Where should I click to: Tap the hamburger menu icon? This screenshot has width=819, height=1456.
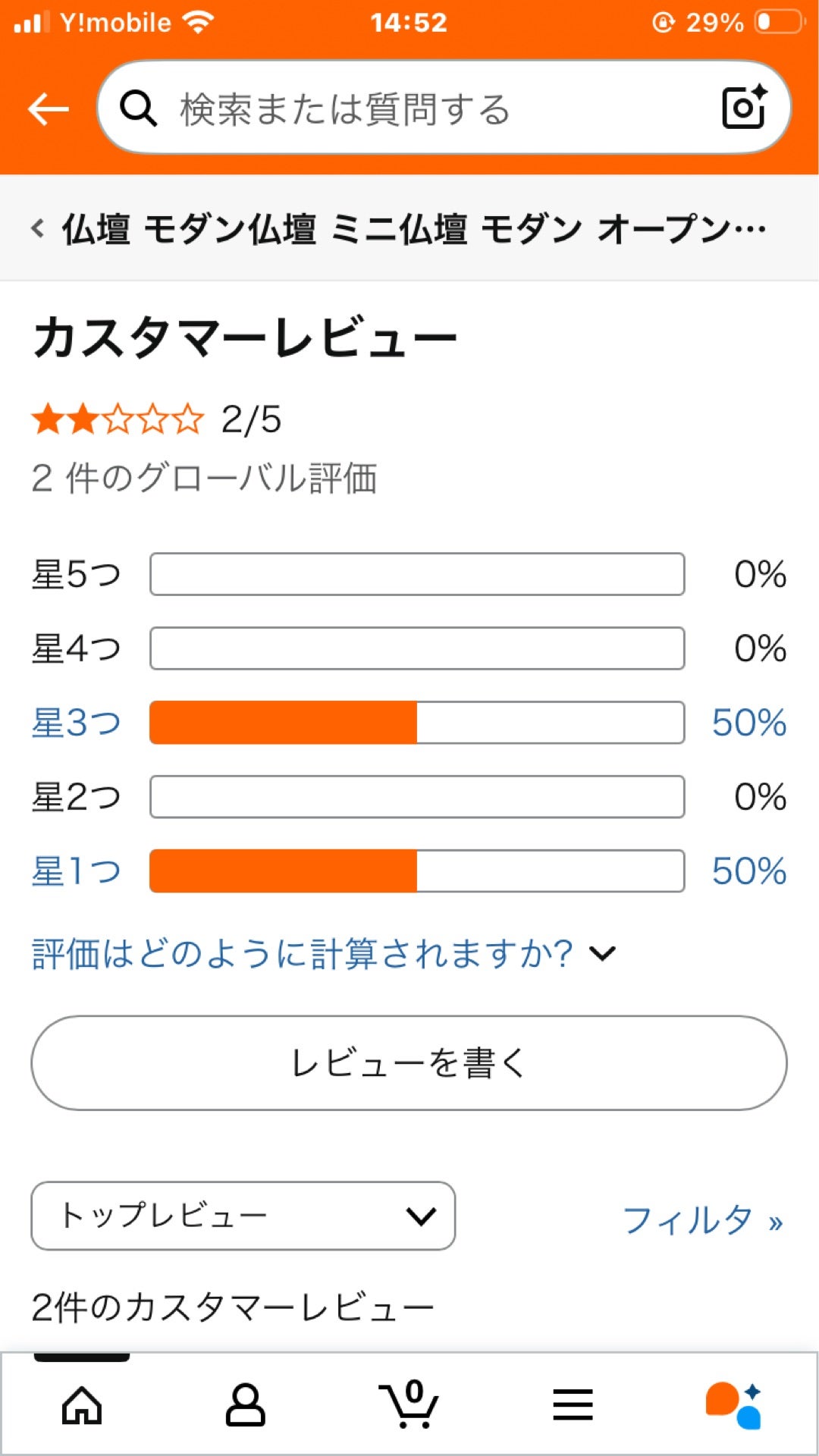tap(573, 1403)
